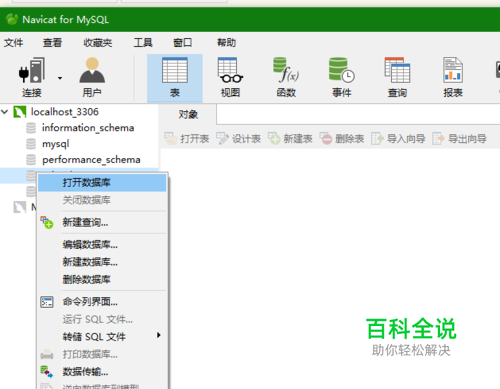Image resolution: width=500 pixels, height=389 pixels.
Task: Select the 表 tables toolbar icon
Action: tap(175, 78)
